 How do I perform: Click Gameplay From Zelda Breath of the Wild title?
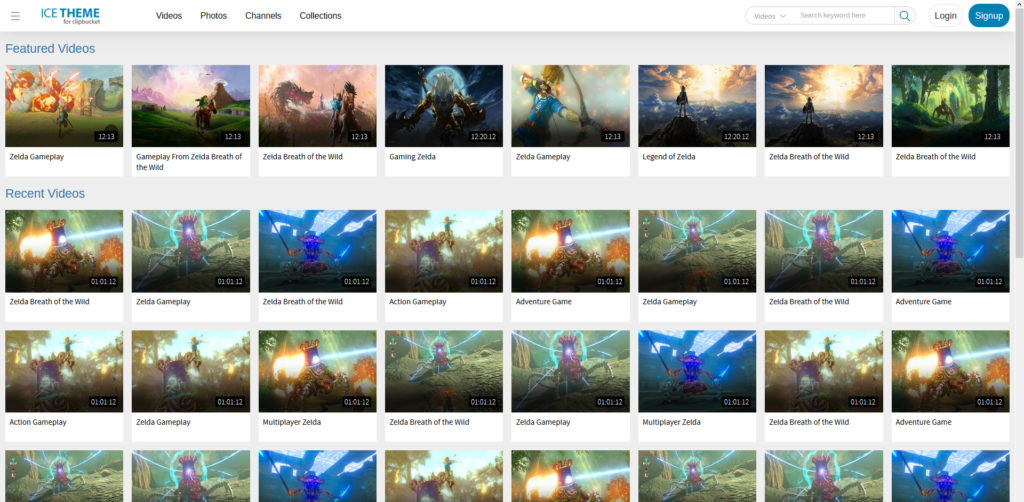coord(189,162)
